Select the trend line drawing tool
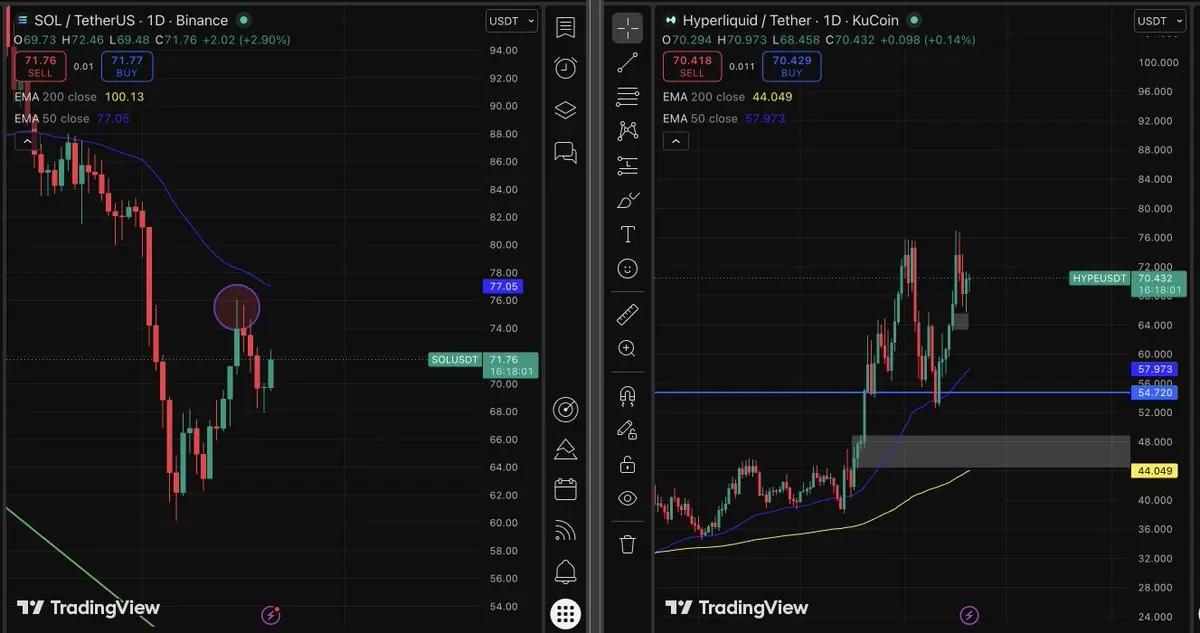The width and height of the screenshot is (1200, 633). (x=627, y=62)
